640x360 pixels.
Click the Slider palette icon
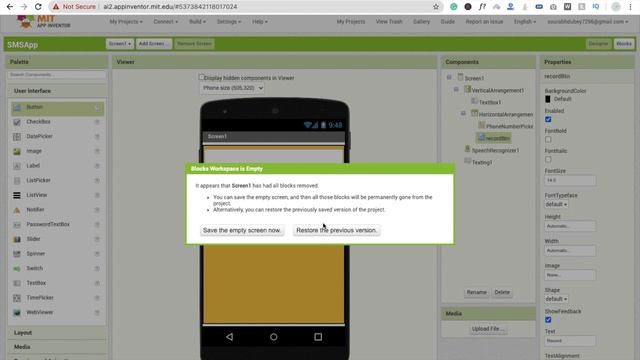[17, 240]
